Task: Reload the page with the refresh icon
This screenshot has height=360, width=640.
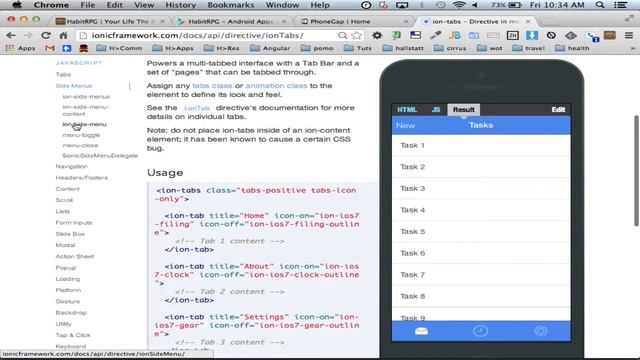Action: 46,36
